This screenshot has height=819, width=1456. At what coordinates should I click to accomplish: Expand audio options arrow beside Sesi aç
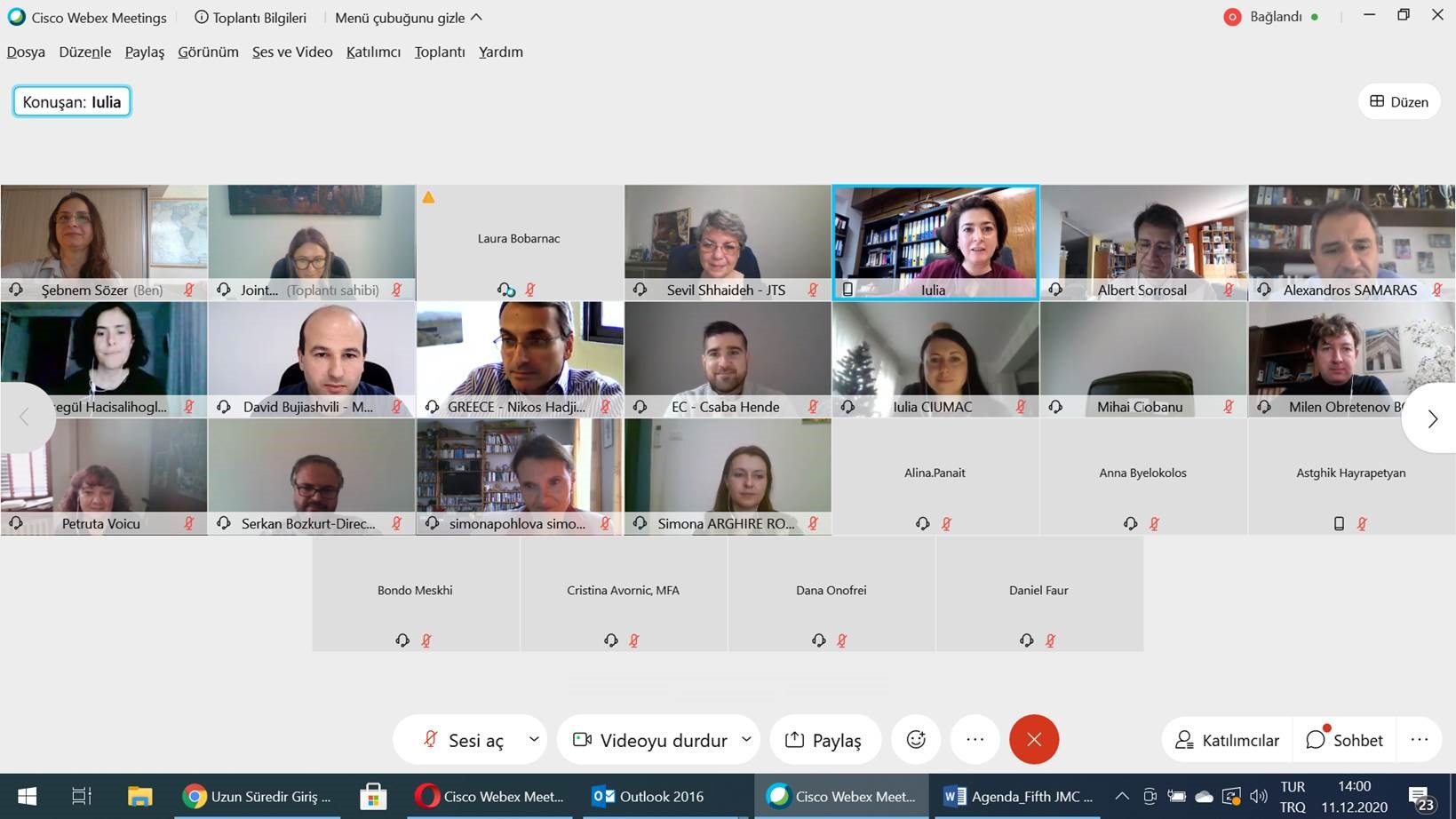(x=534, y=739)
